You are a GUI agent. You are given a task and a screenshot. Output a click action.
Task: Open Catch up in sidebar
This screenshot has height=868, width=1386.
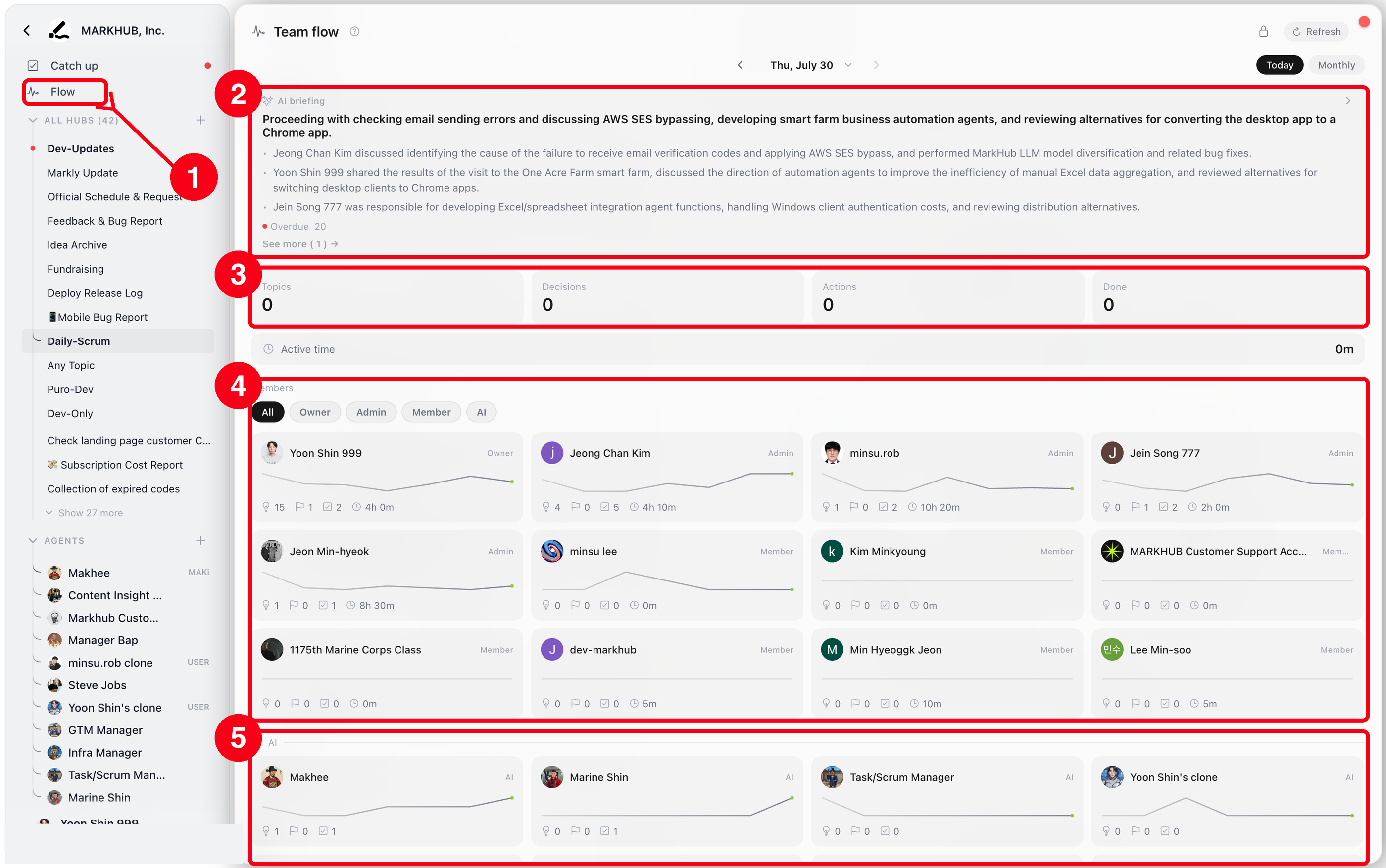point(74,65)
